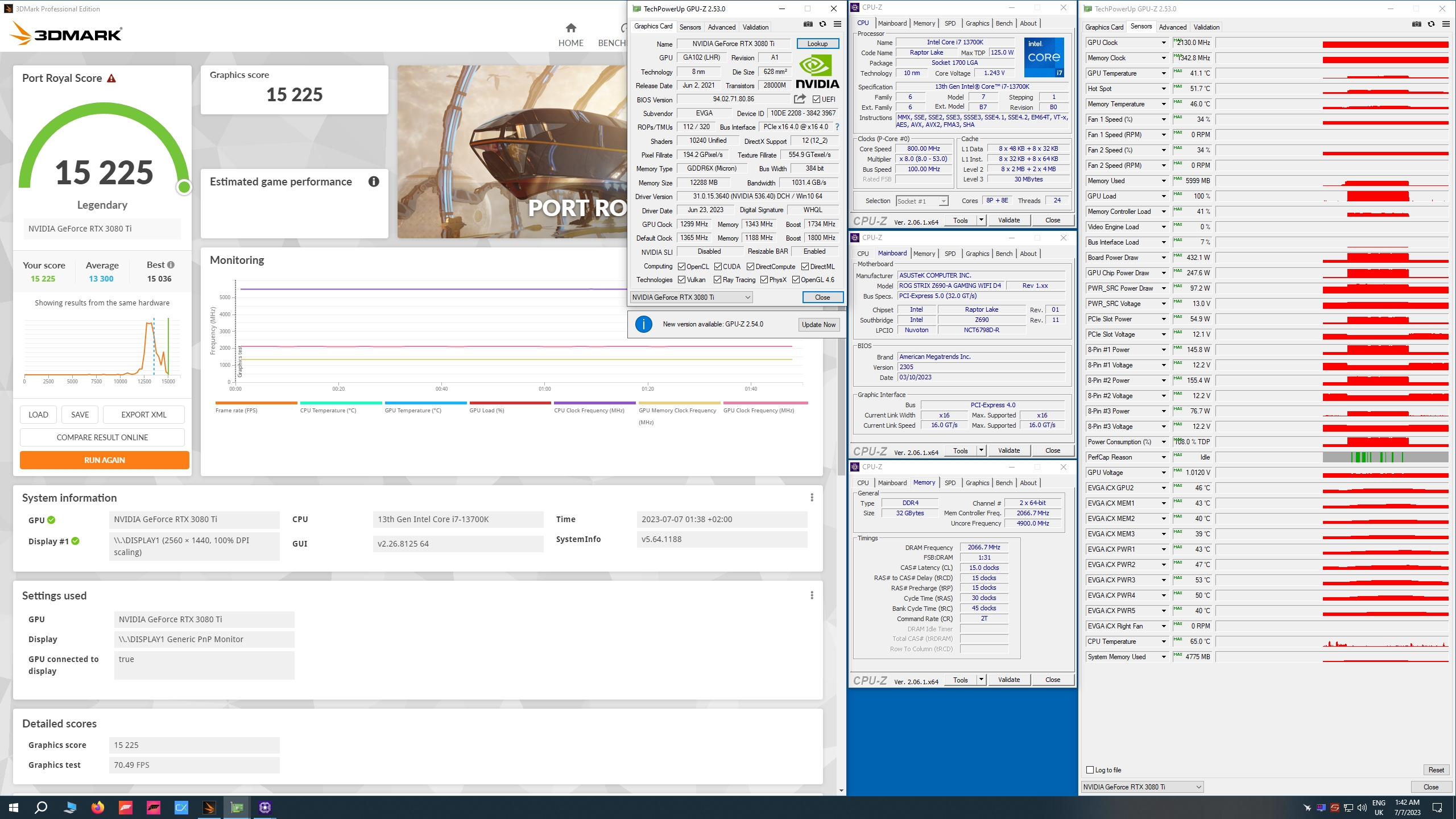Click the 3DMark Home icon
The height and width of the screenshot is (819, 1456).
570,28
